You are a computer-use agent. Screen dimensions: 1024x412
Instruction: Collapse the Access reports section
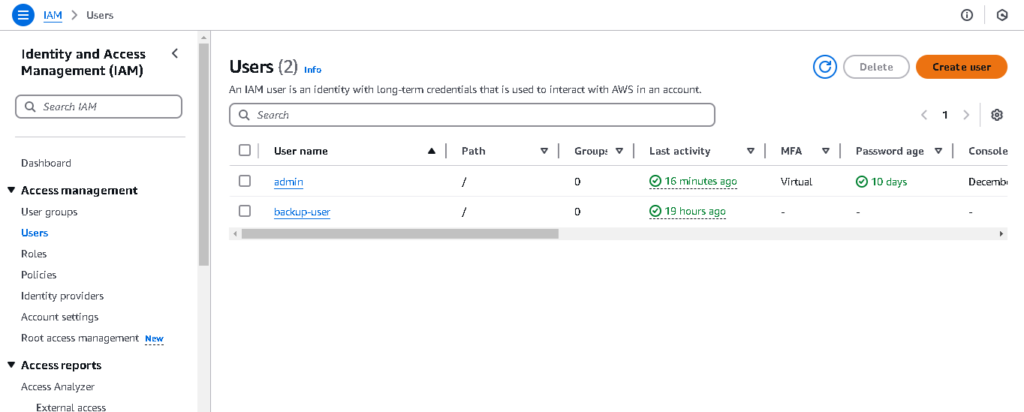pyautogui.click(x=11, y=365)
